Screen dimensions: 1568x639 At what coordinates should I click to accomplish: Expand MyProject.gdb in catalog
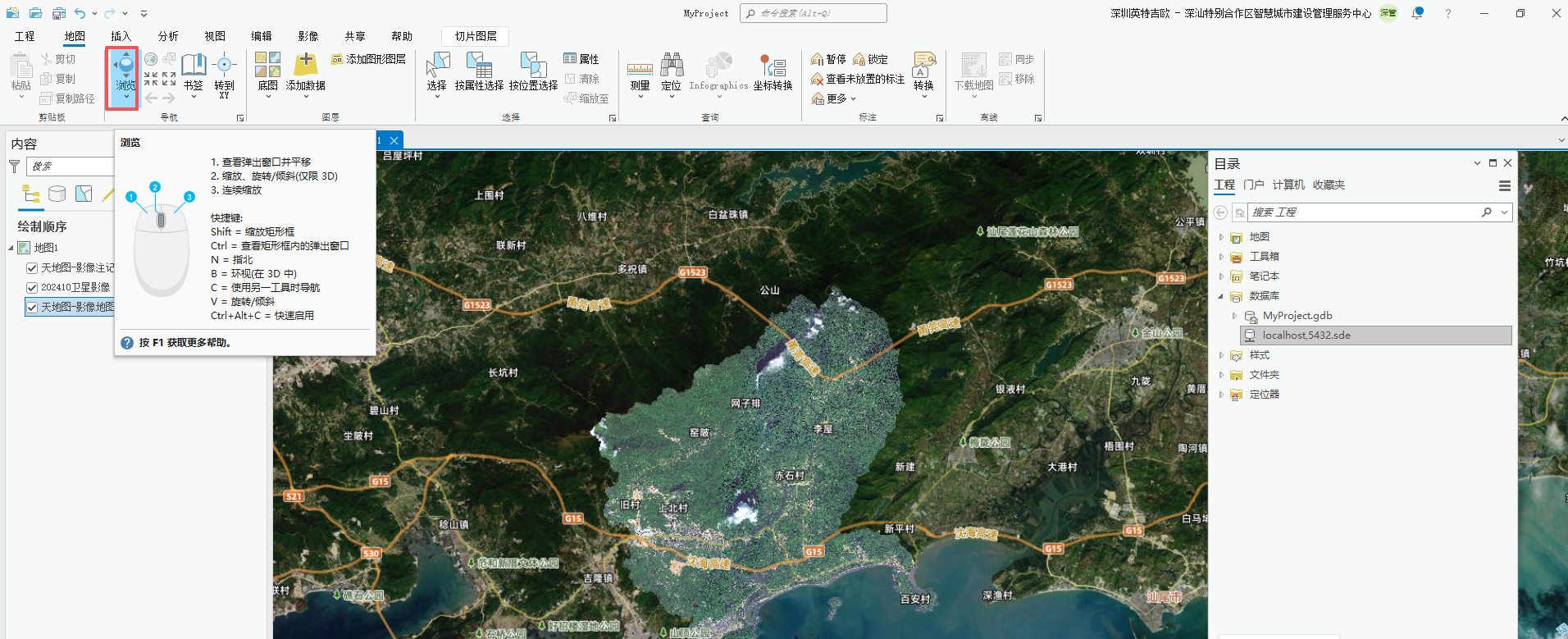click(x=1234, y=316)
